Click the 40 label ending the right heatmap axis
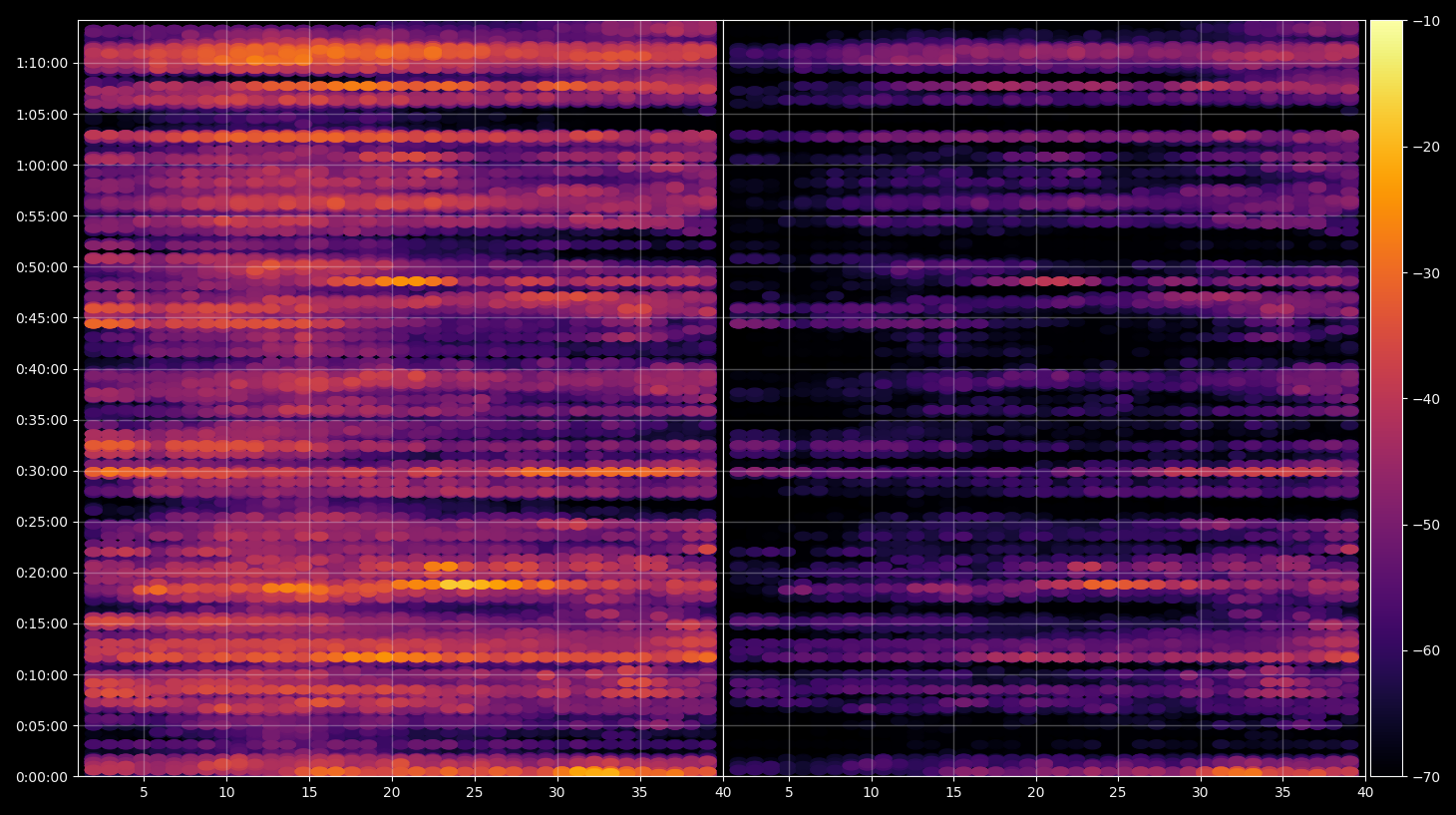 pyautogui.click(x=1365, y=793)
